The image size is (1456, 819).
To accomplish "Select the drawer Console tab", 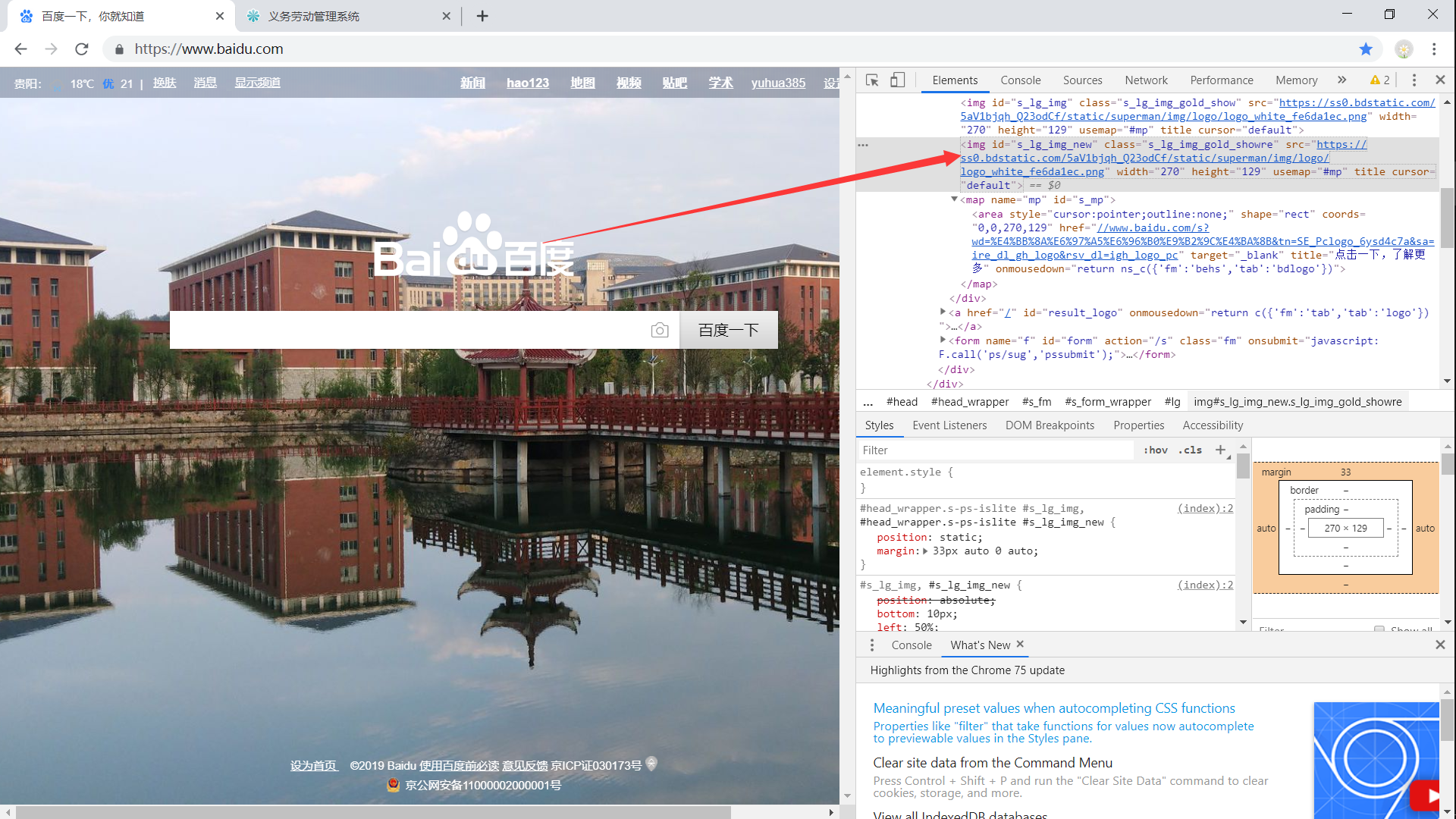I will pyautogui.click(x=912, y=645).
